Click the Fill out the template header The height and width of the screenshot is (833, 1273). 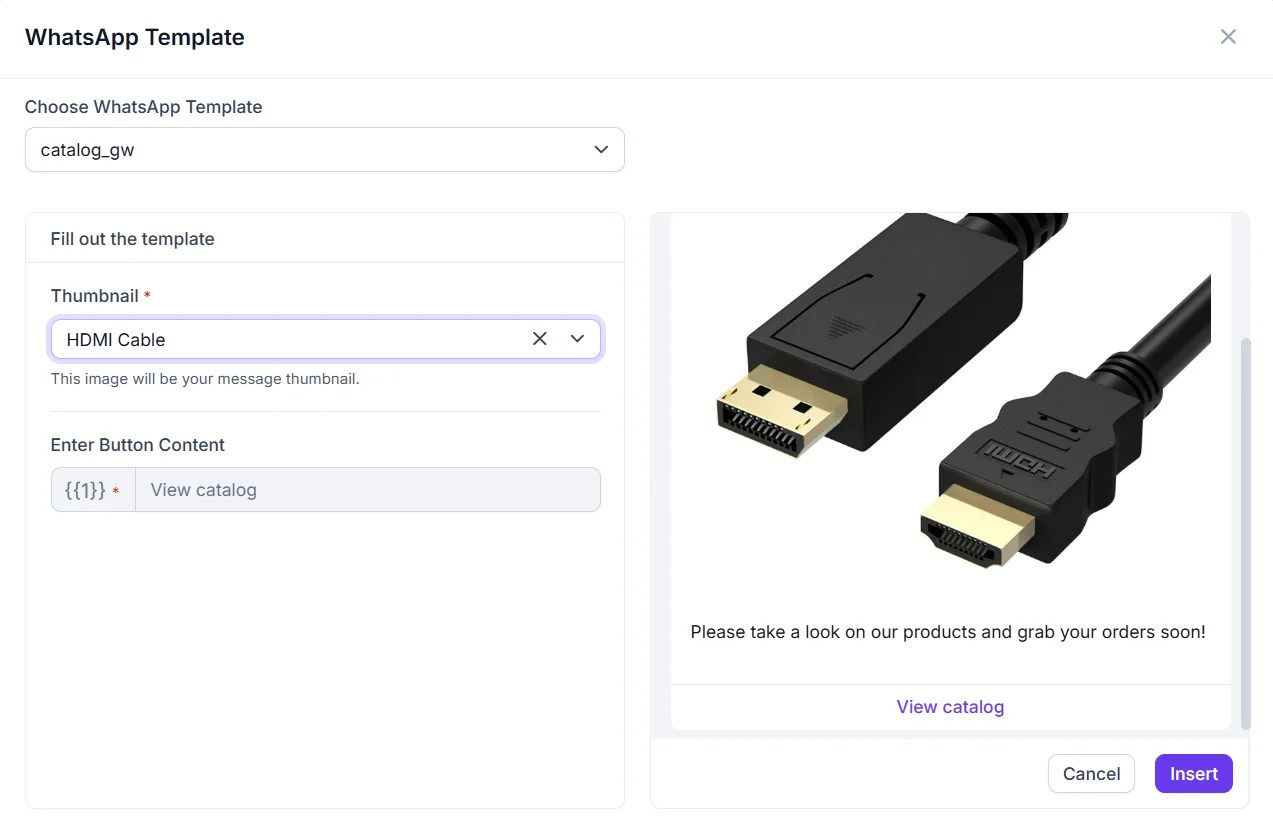[133, 239]
